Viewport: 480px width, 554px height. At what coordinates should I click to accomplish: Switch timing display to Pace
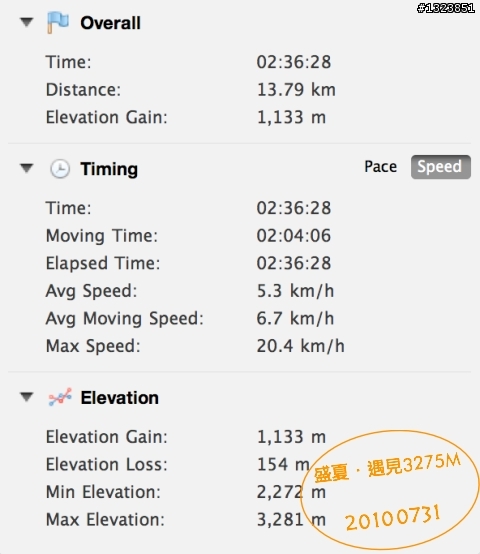pos(380,166)
